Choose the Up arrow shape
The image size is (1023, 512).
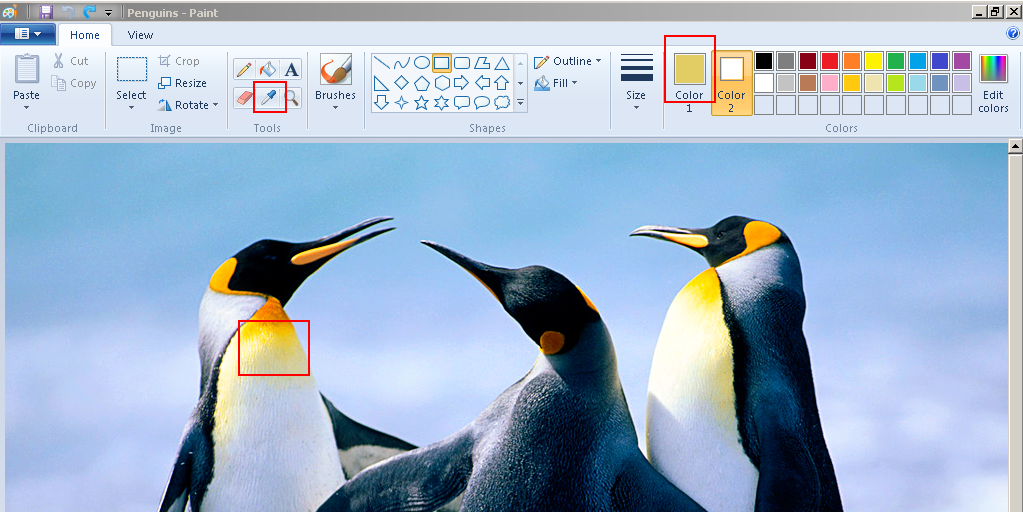click(502, 83)
